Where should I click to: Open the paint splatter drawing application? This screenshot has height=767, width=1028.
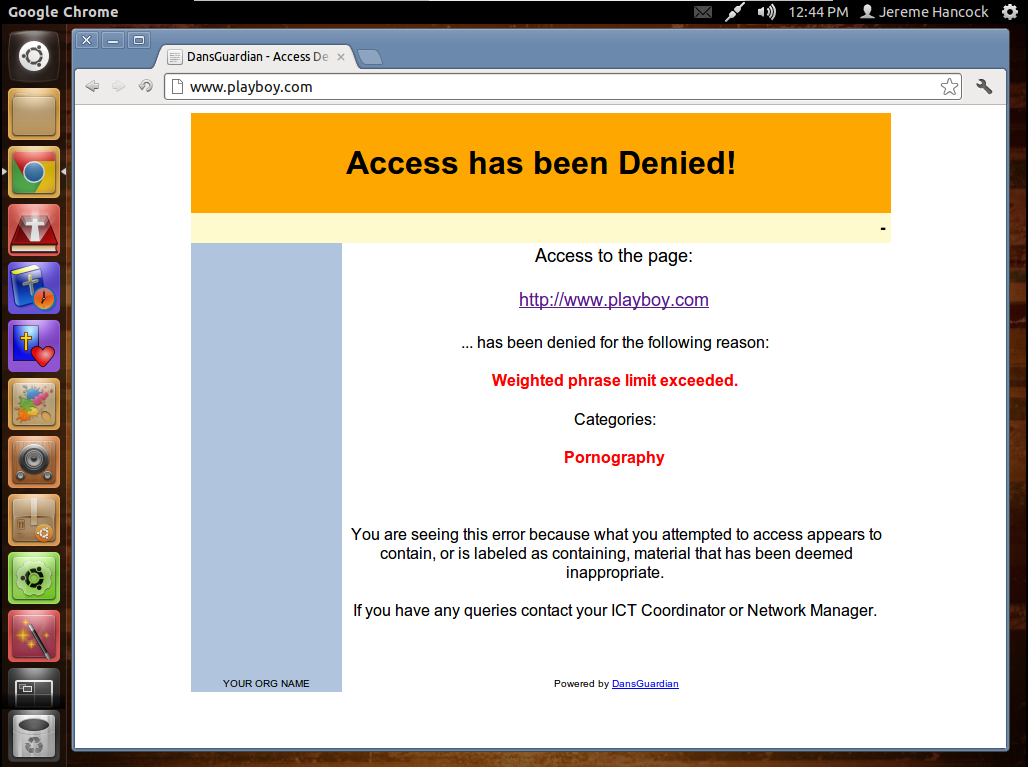pyautogui.click(x=33, y=404)
